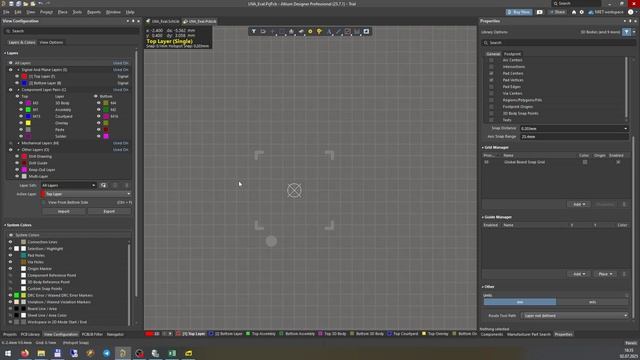Toggle the All Layers eye icon
The height and width of the screenshot is (360, 640).
click(11, 63)
